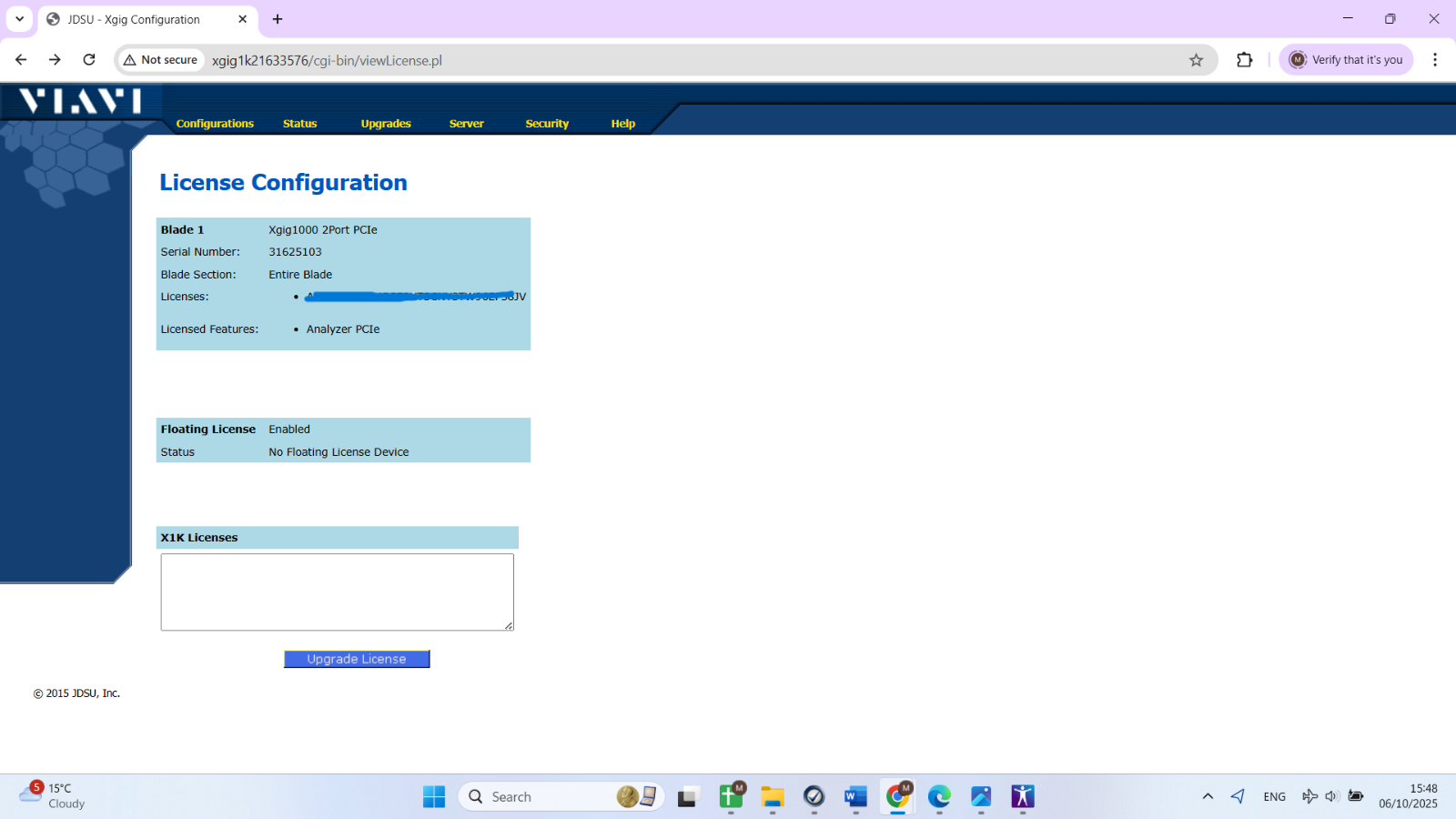Image resolution: width=1456 pixels, height=819 pixels.
Task: Open Microsoft Edge from the taskbar
Action: tap(939, 797)
